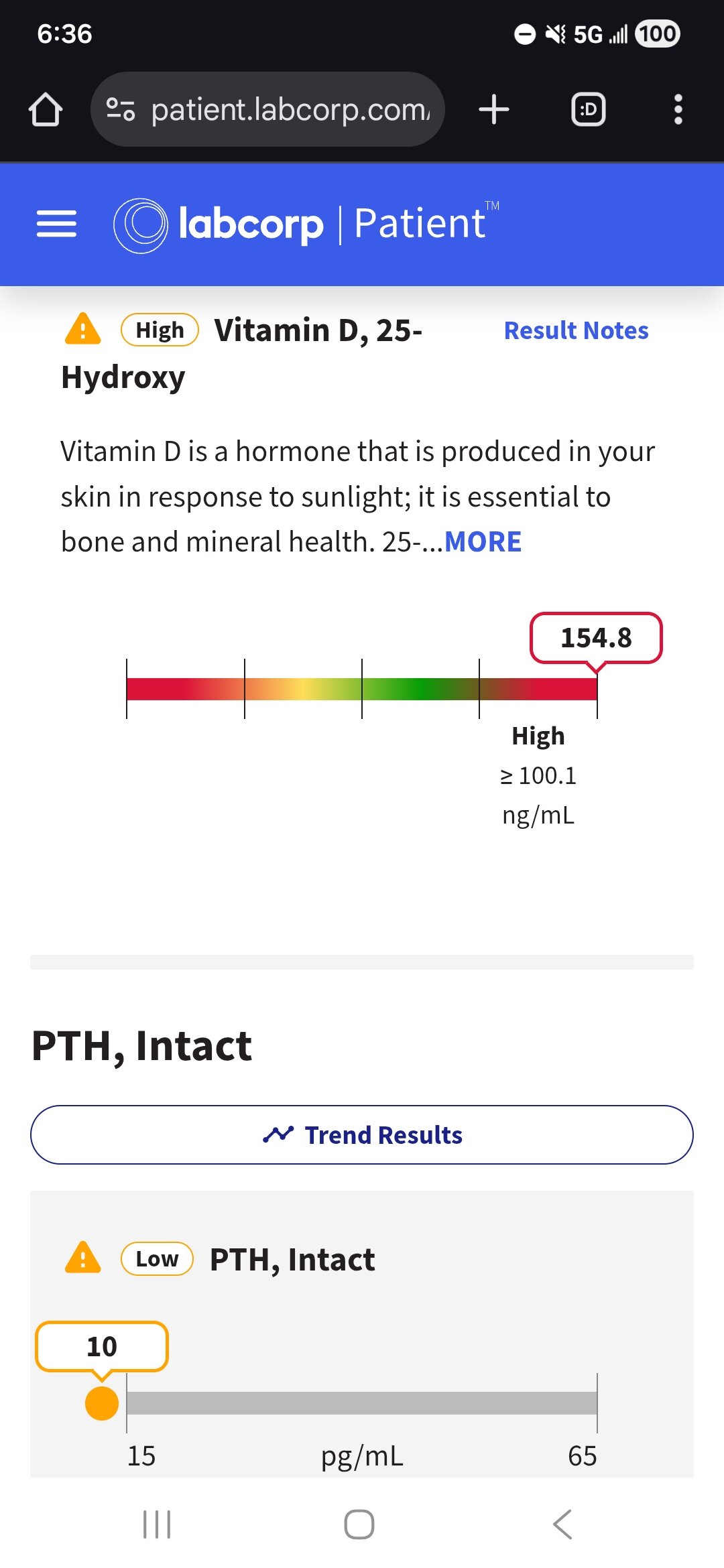
Task: Open Result Notes for Vitamin D
Action: pos(576,330)
